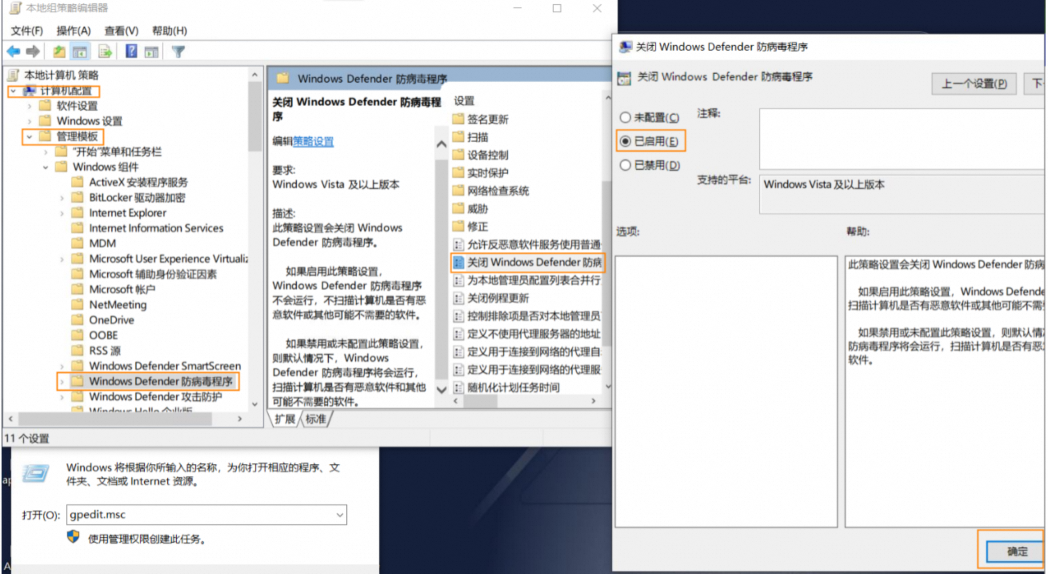Select the 未配置(C) radio button
The image size is (1048, 574).
[625, 118]
